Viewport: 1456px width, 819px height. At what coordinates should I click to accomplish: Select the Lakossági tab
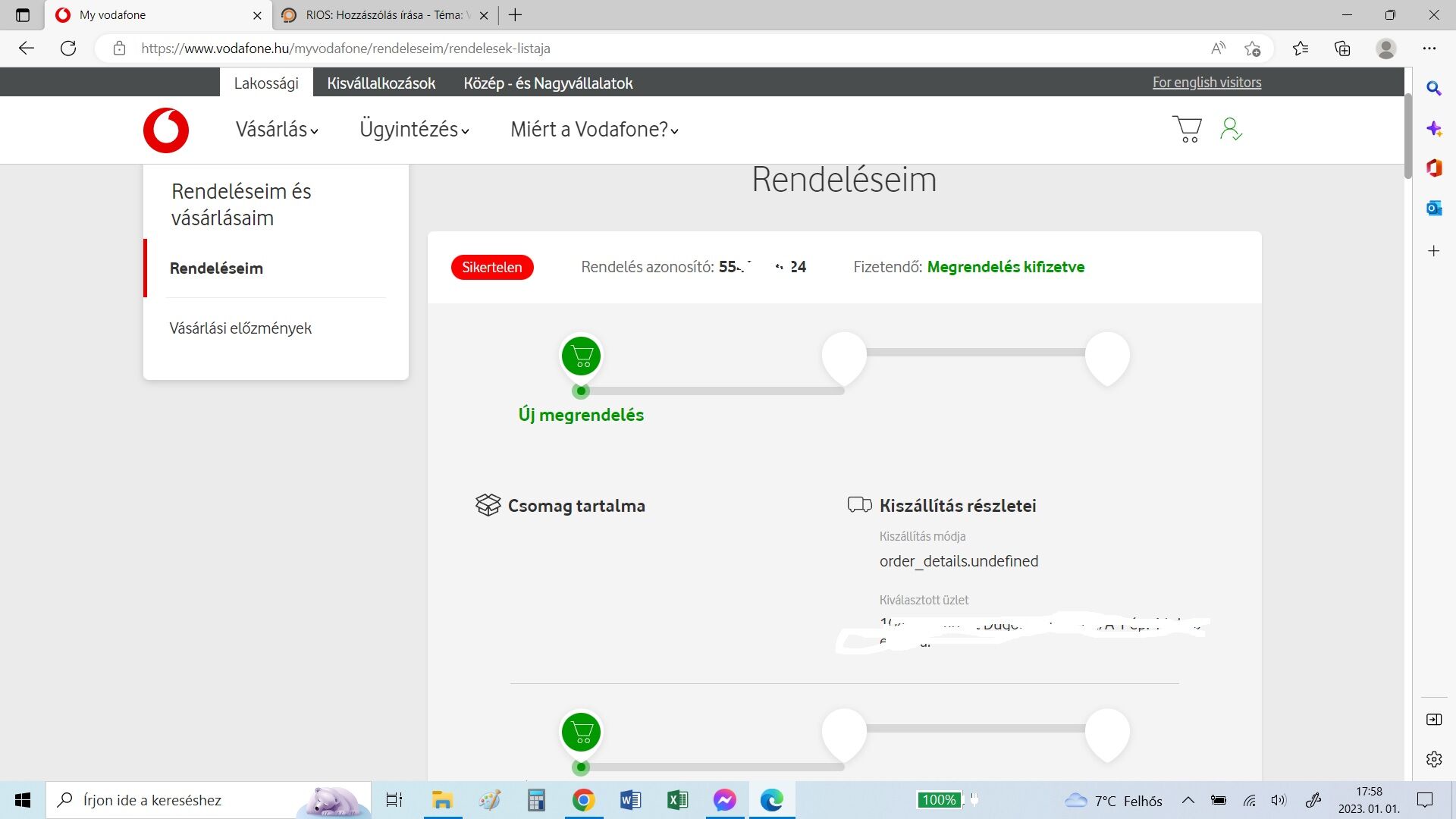pos(266,83)
